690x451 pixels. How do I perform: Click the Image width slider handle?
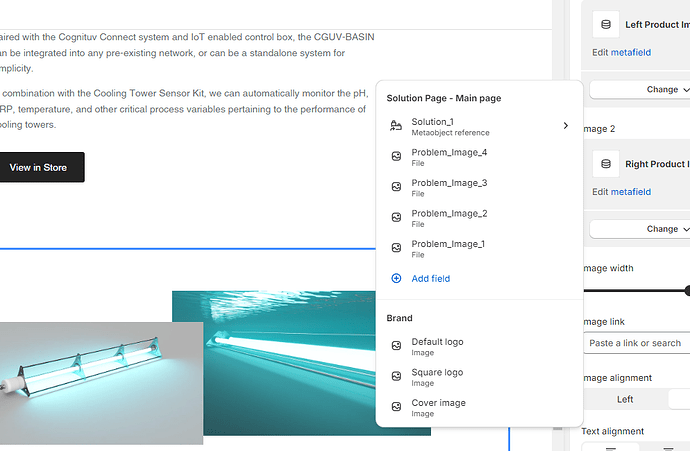click(687, 290)
